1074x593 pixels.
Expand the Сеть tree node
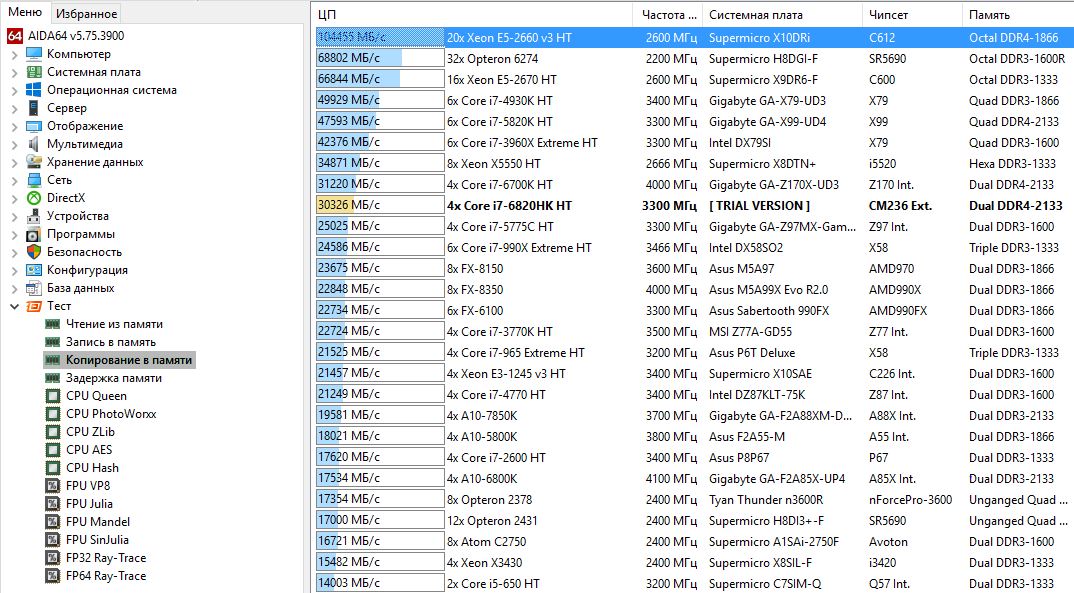14,180
